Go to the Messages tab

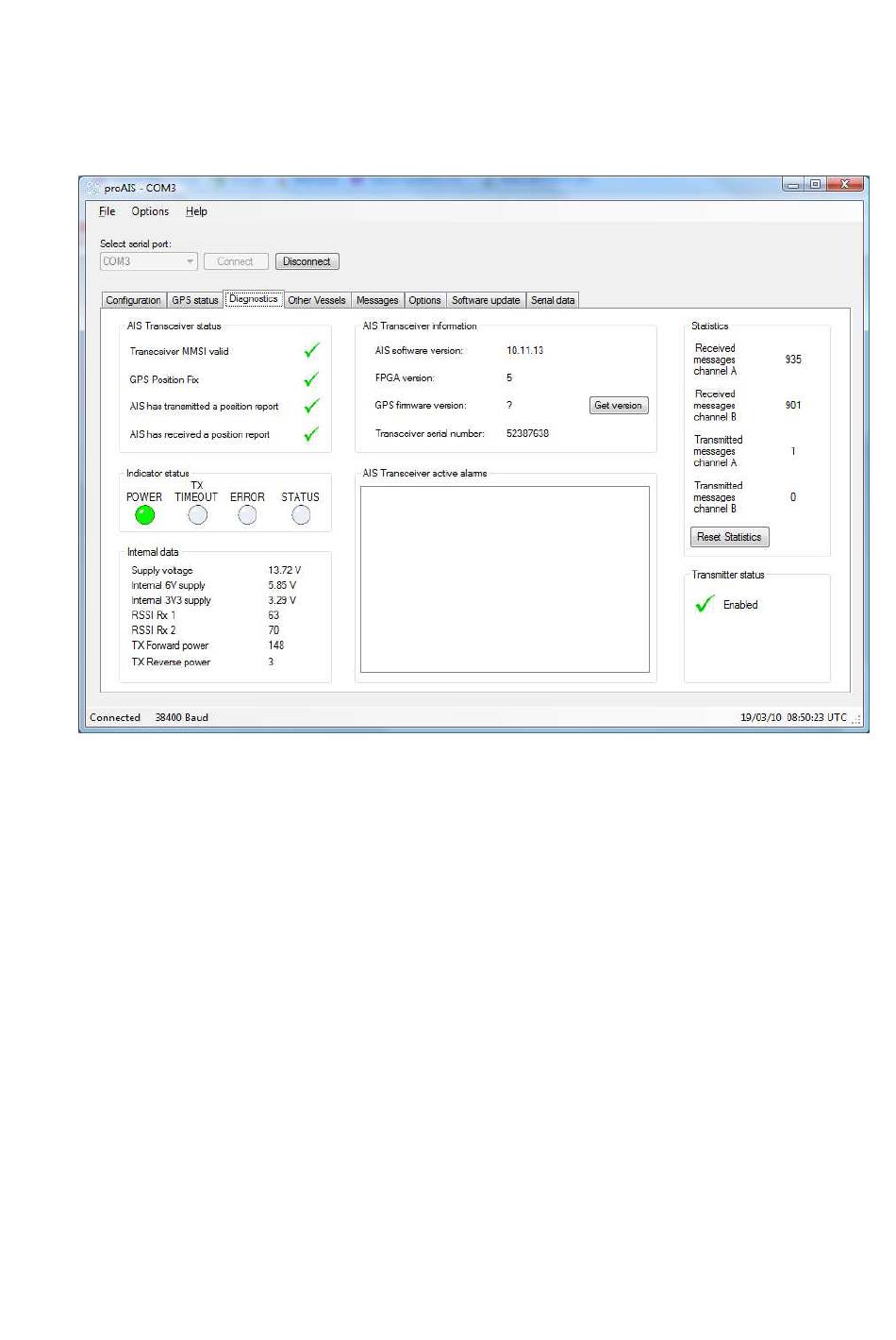[x=377, y=300]
